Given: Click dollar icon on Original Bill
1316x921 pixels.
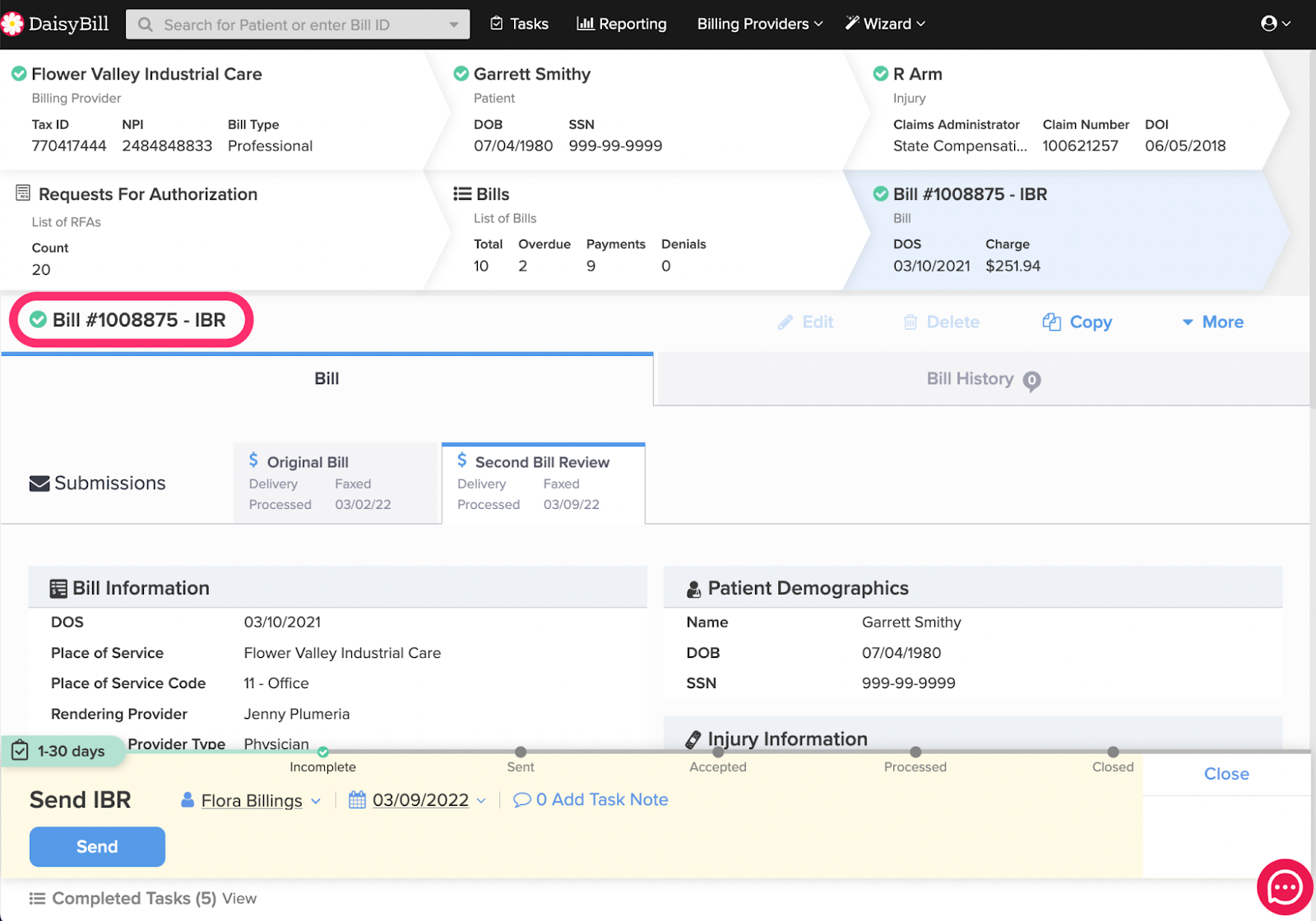Looking at the screenshot, I should pos(254,460).
